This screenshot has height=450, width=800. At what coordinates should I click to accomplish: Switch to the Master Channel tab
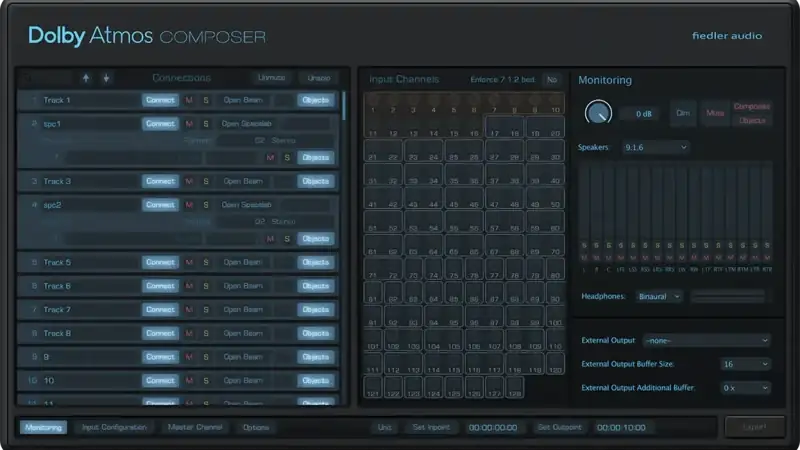tap(195, 428)
